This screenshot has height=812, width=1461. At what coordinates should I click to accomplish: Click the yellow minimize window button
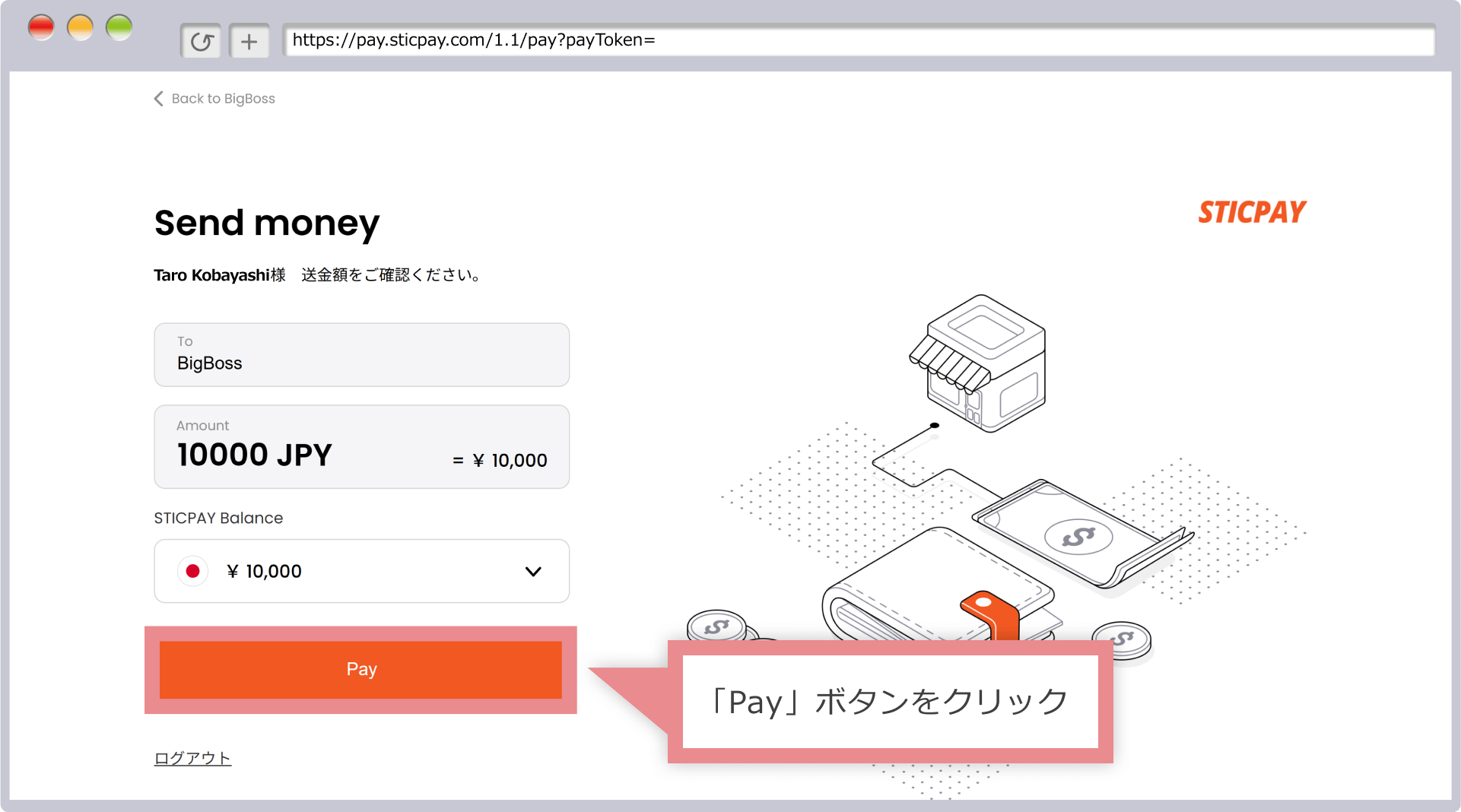pyautogui.click(x=80, y=27)
